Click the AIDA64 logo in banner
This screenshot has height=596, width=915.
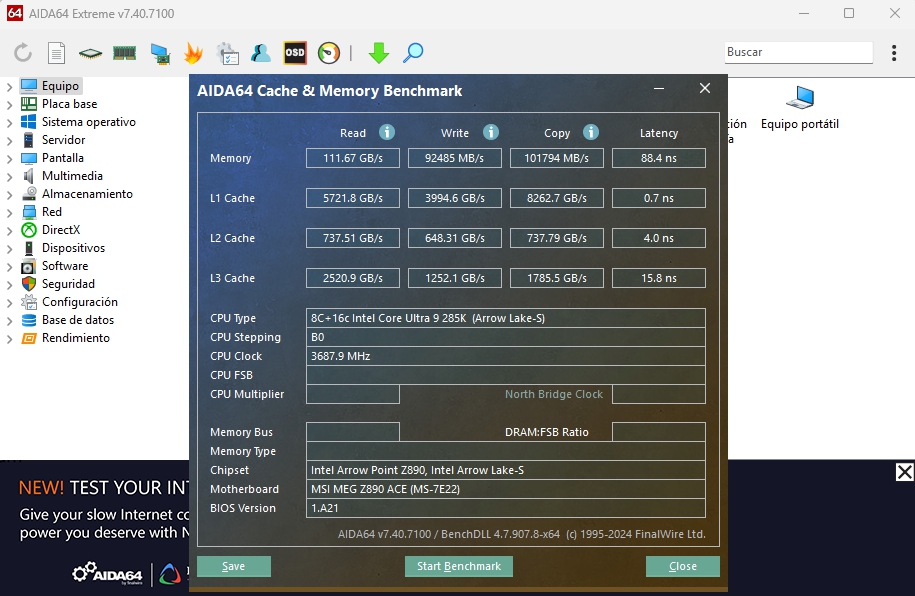107,573
